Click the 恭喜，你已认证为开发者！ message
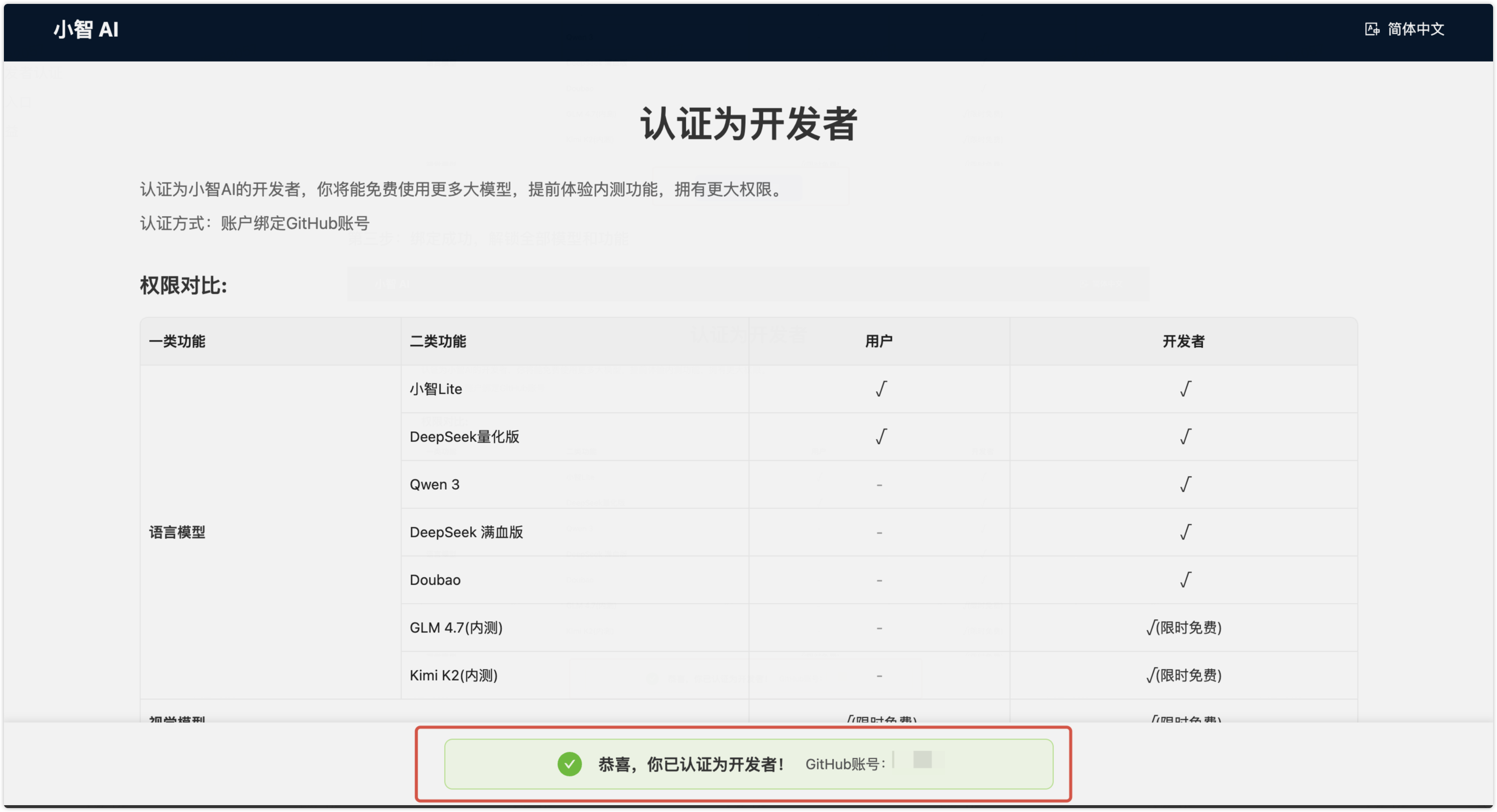The width and height of the screenshot is (1497, 812). click(x=692, y=765)
